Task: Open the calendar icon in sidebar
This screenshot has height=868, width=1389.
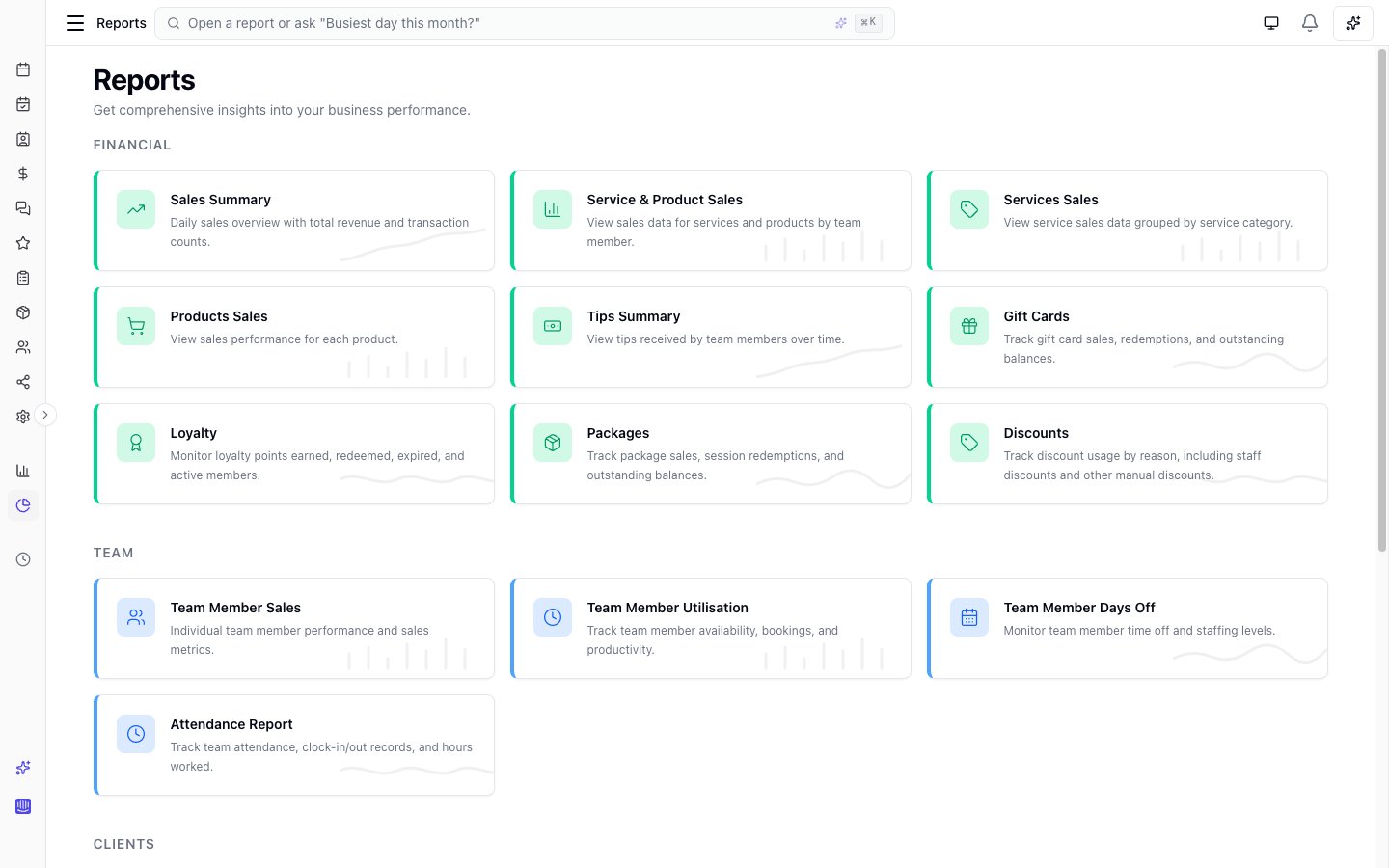Action: pyautogui.click(x=23, y=69)
